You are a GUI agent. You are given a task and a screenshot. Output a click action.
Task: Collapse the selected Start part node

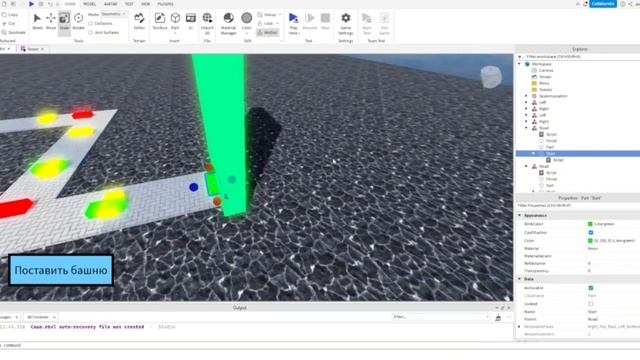point(533,153)
